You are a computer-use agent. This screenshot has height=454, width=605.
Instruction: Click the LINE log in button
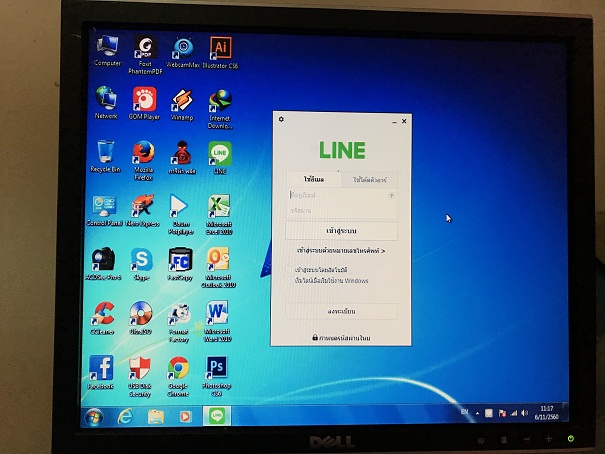341,231
